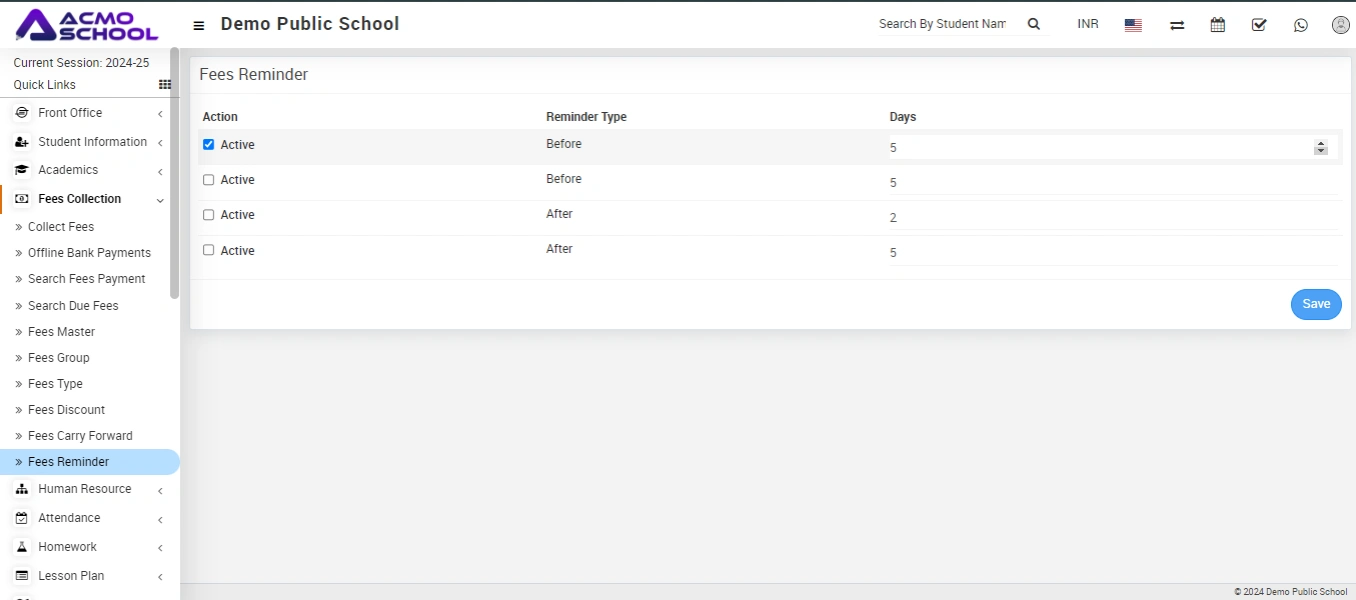This screenshot has width=1356, height=600.
Task: Click the WhatsApp icon in header
Action: [x=1300, y=25]
